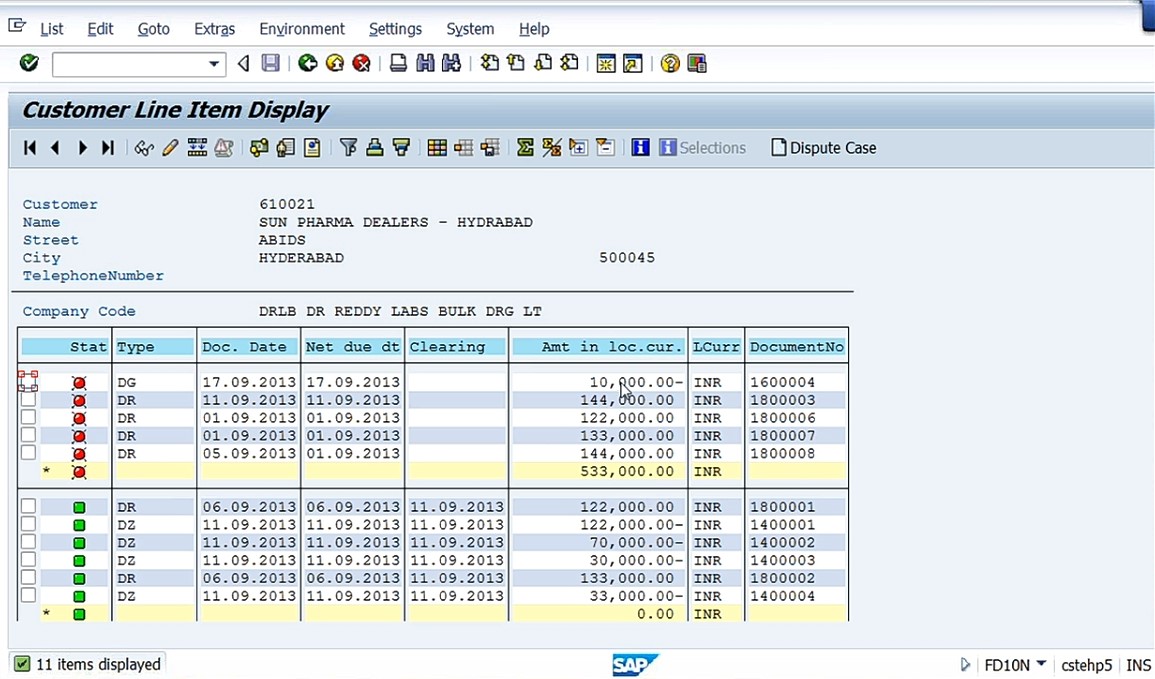
Task: Click the Dispute Case button
Action: (x=824, y=148)
